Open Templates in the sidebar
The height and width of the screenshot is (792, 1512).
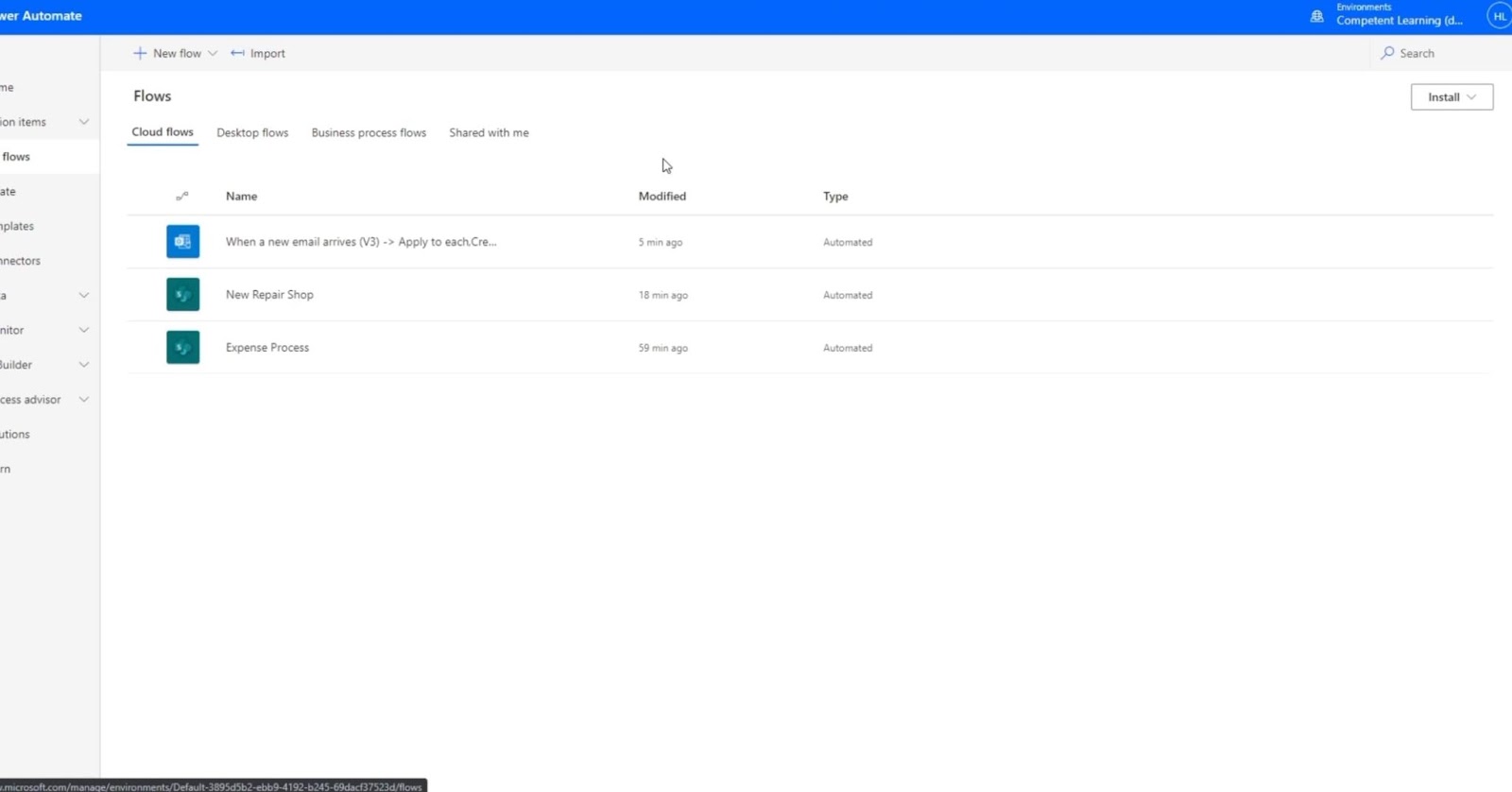17,227
